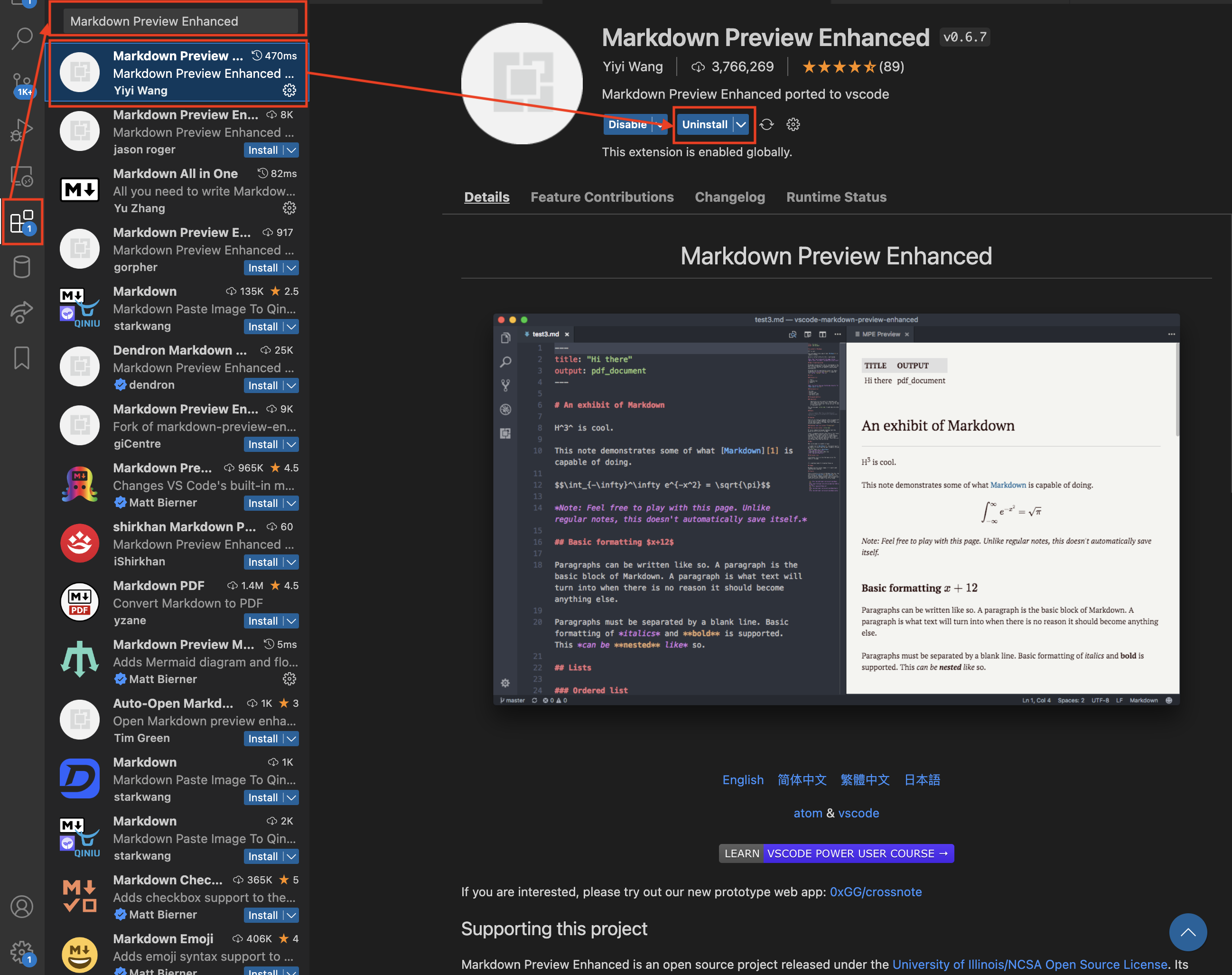
Task: Open the Bookmarks view icon
Action: (22, 358)
